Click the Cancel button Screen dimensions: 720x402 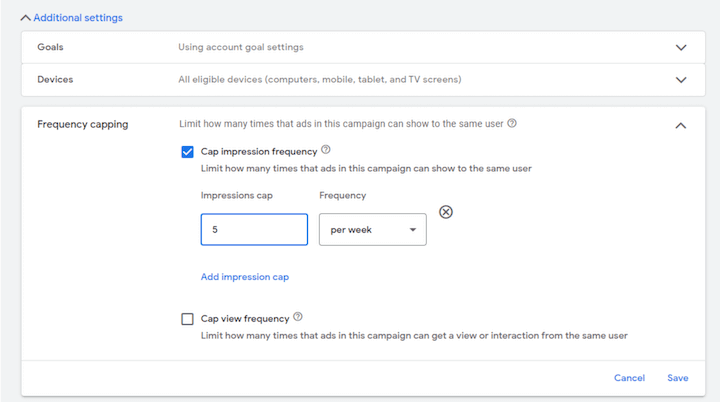click(x=629, y=378)
